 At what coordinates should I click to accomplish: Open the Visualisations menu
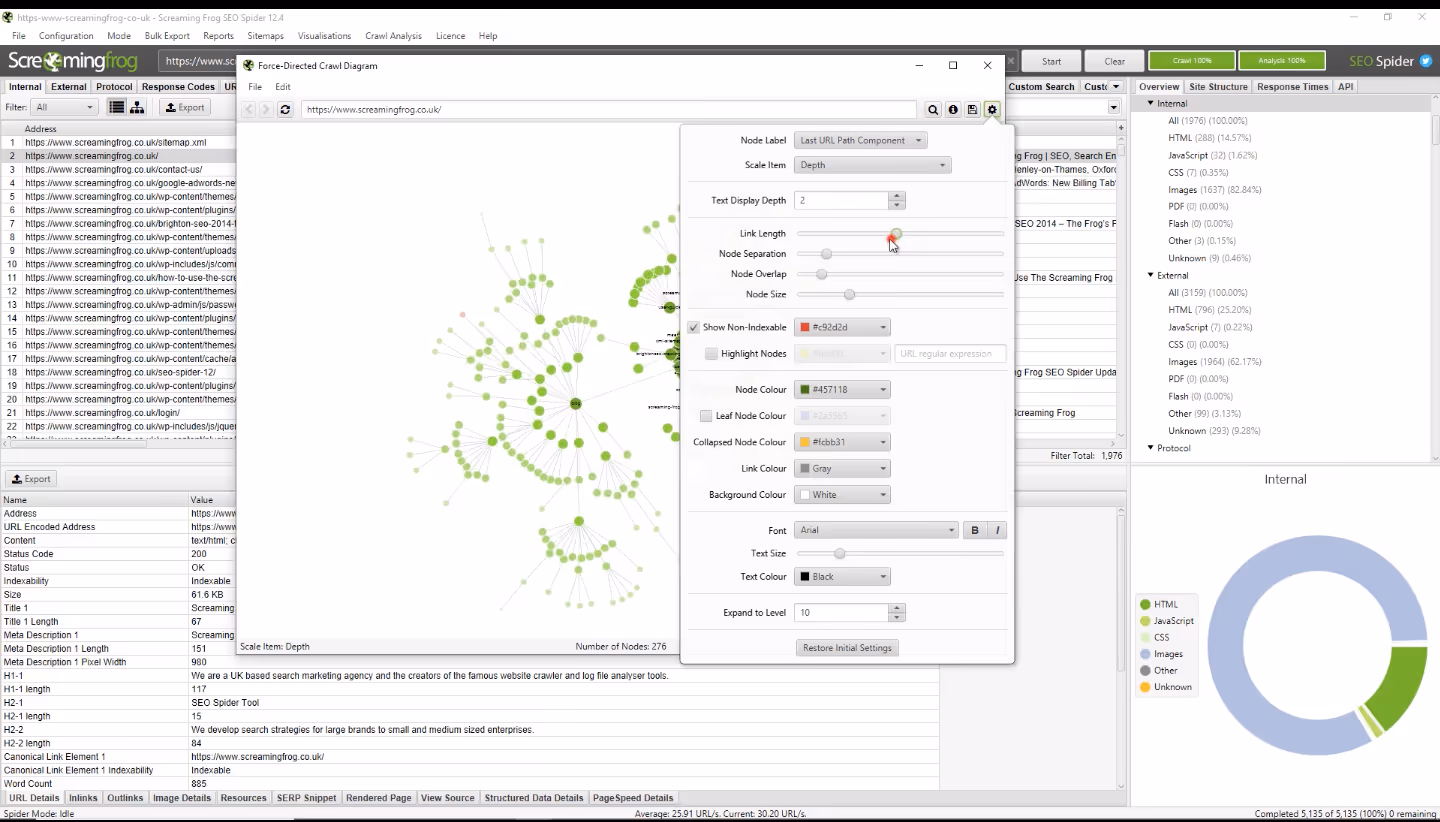[x=324, y=36]
